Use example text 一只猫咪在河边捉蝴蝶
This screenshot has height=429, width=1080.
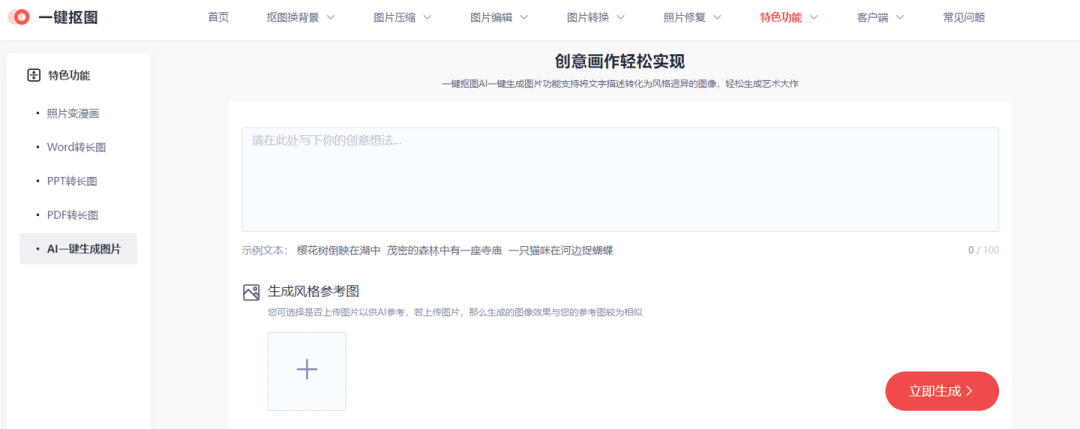(561, 251)
